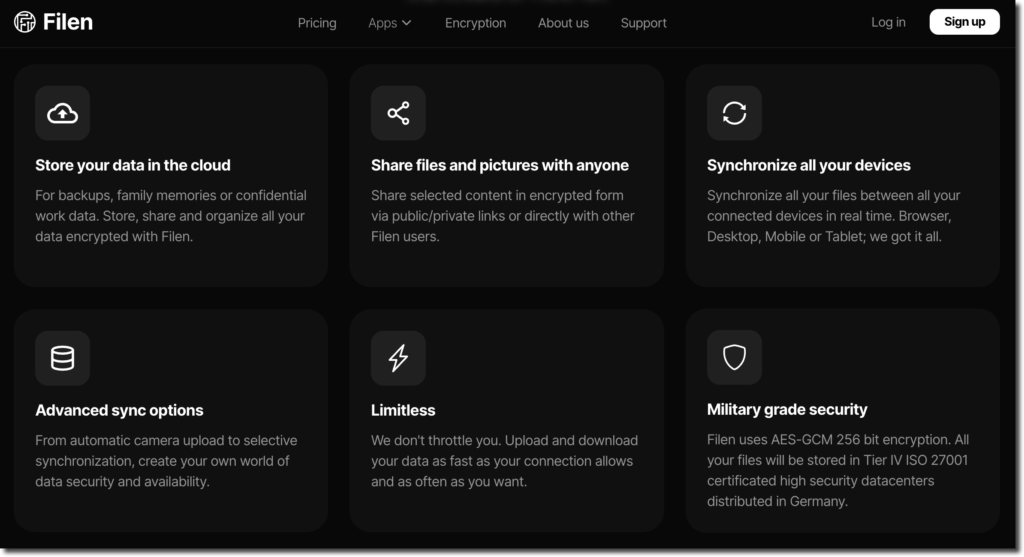1024x557 pixels.
Task: Click the cloud upload icon
Action: (63, 113)
